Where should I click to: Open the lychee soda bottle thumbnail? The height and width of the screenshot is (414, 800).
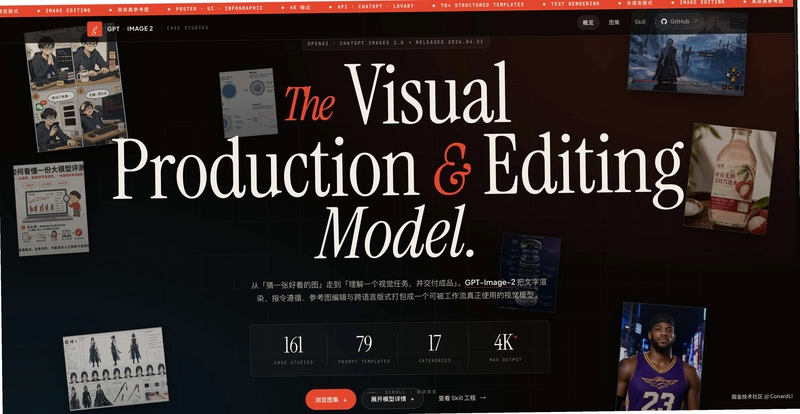coord(730,179)
